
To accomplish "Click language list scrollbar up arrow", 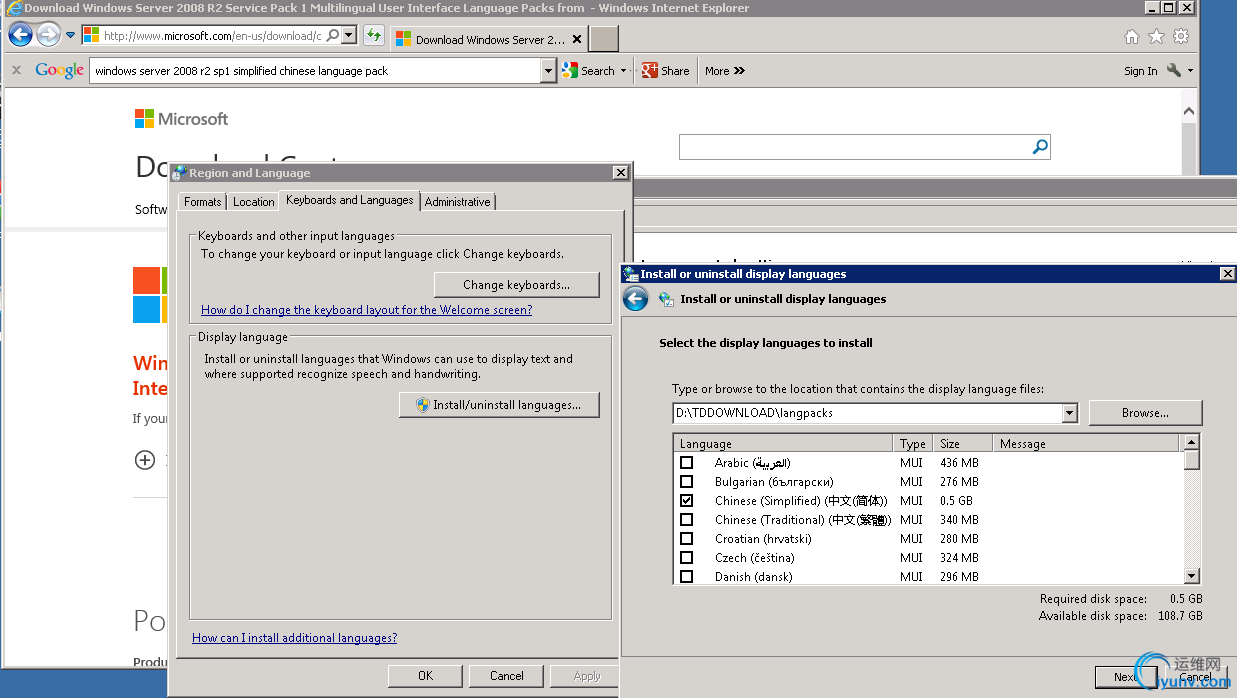I will click(1191, 443).
